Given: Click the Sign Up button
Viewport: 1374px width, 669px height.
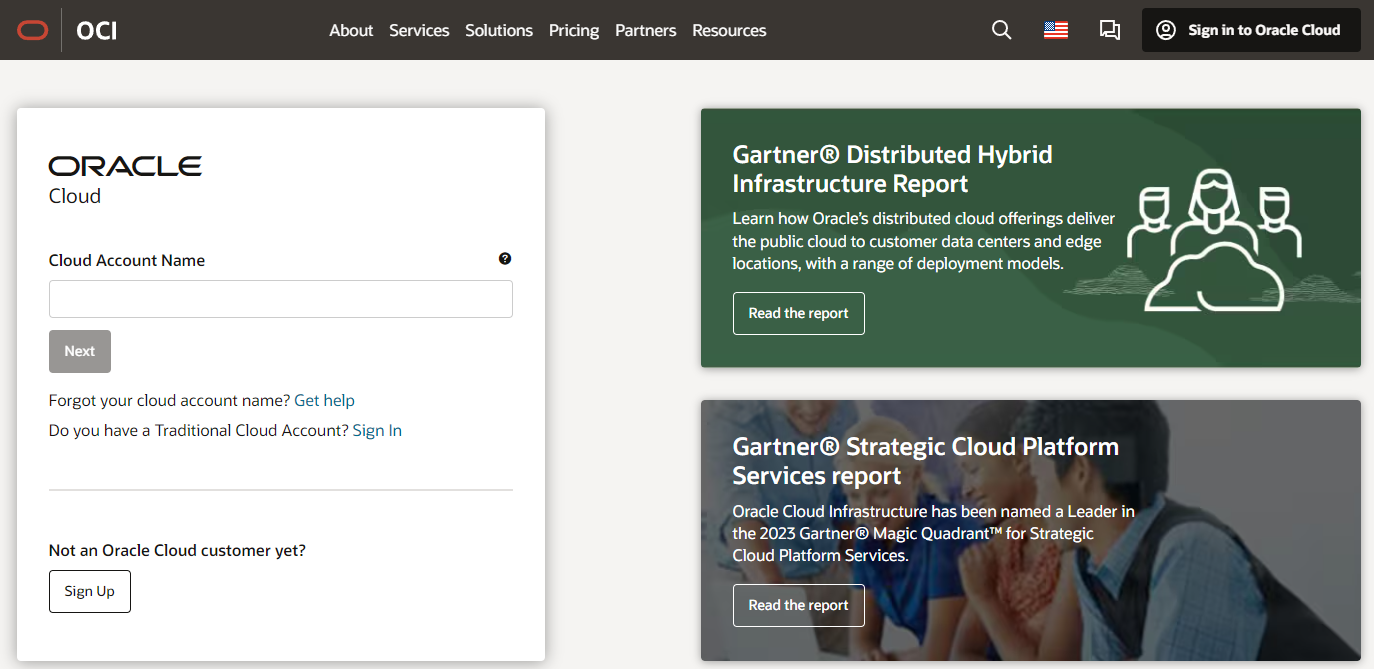Looking at the screenshot, I should point(90,591).
